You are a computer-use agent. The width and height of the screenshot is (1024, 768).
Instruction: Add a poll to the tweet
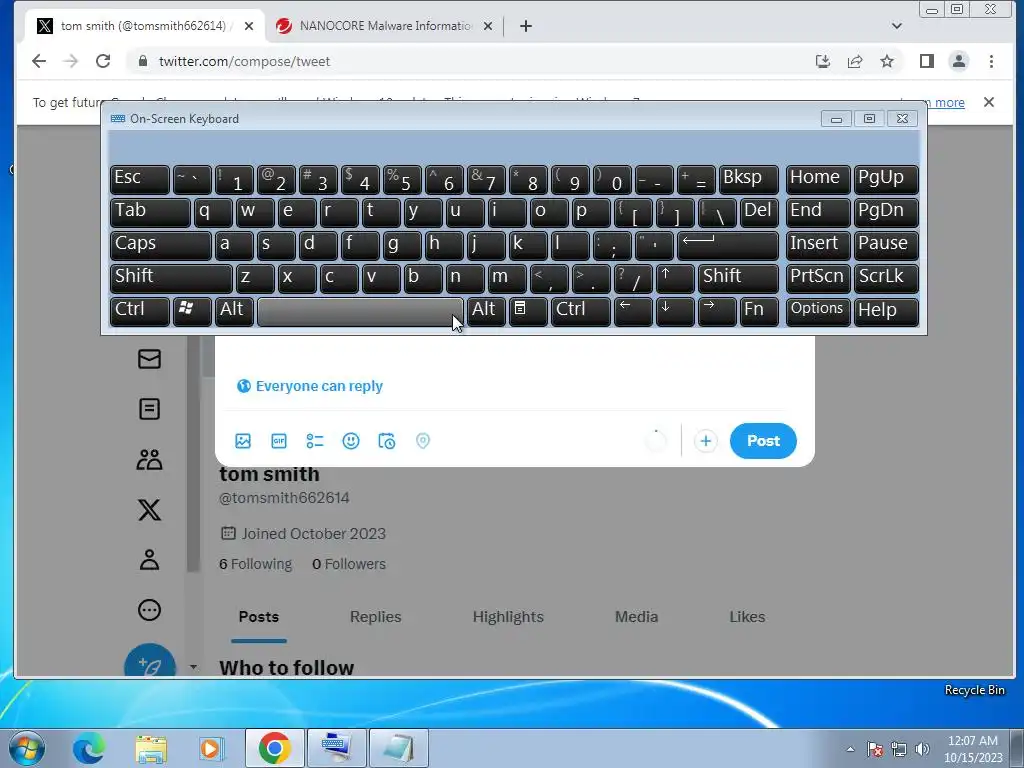[x=315, y=441]
